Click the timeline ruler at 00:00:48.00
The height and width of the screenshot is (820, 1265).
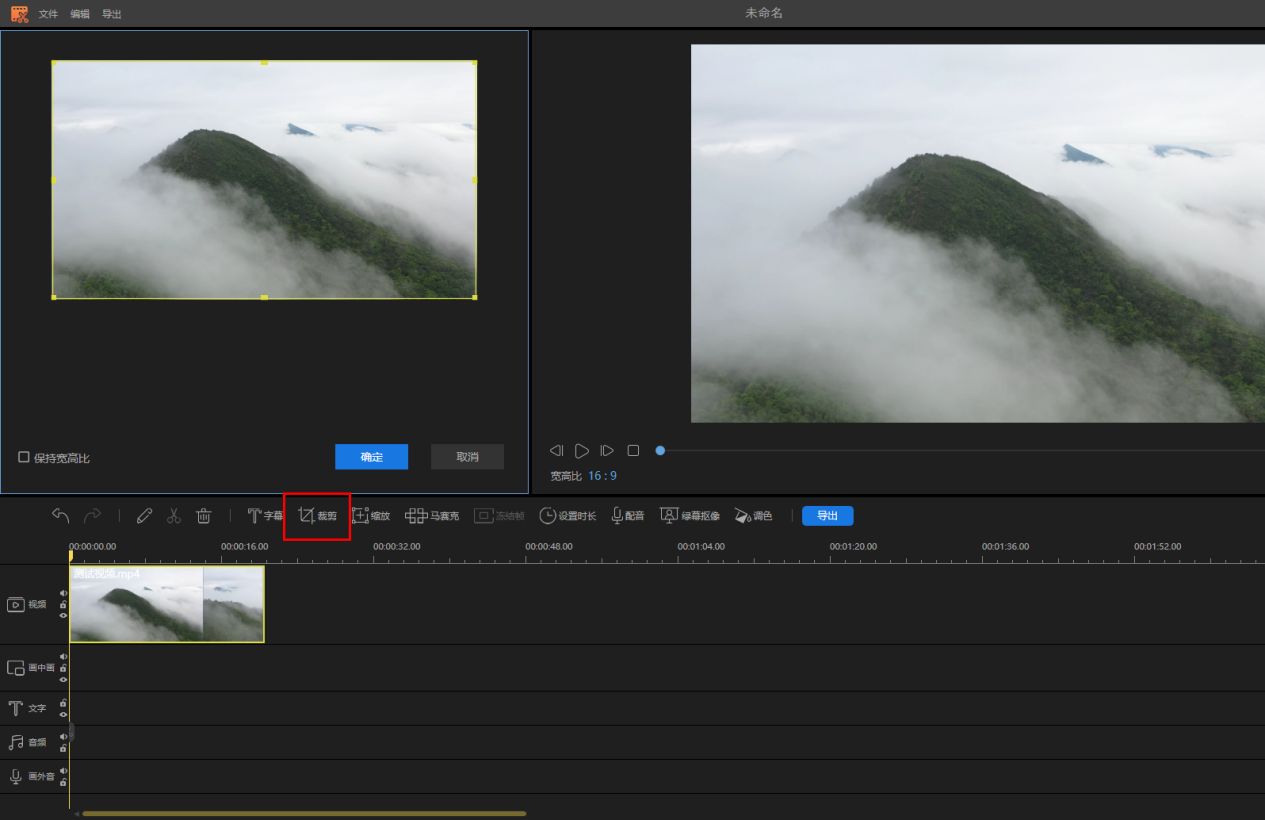549,547
